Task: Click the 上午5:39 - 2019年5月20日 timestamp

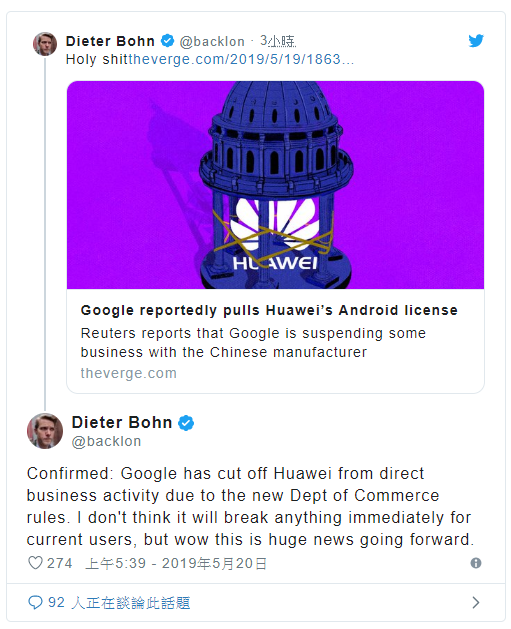Action: click(x=176, y=563)
